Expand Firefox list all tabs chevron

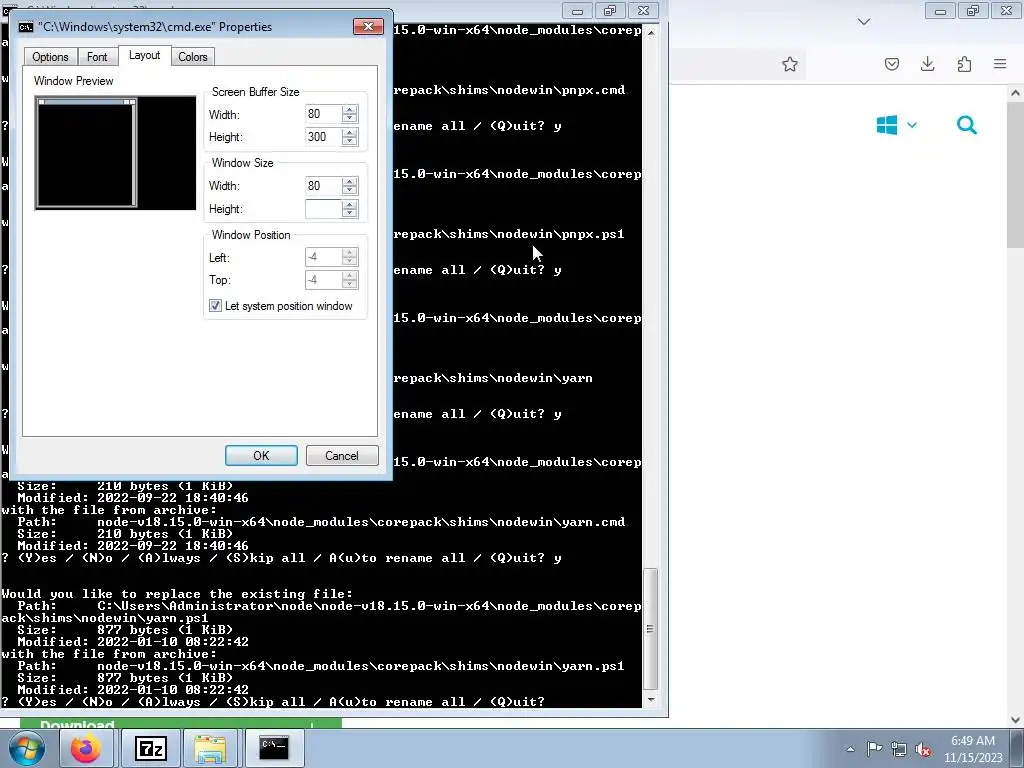tap(863, 22)
